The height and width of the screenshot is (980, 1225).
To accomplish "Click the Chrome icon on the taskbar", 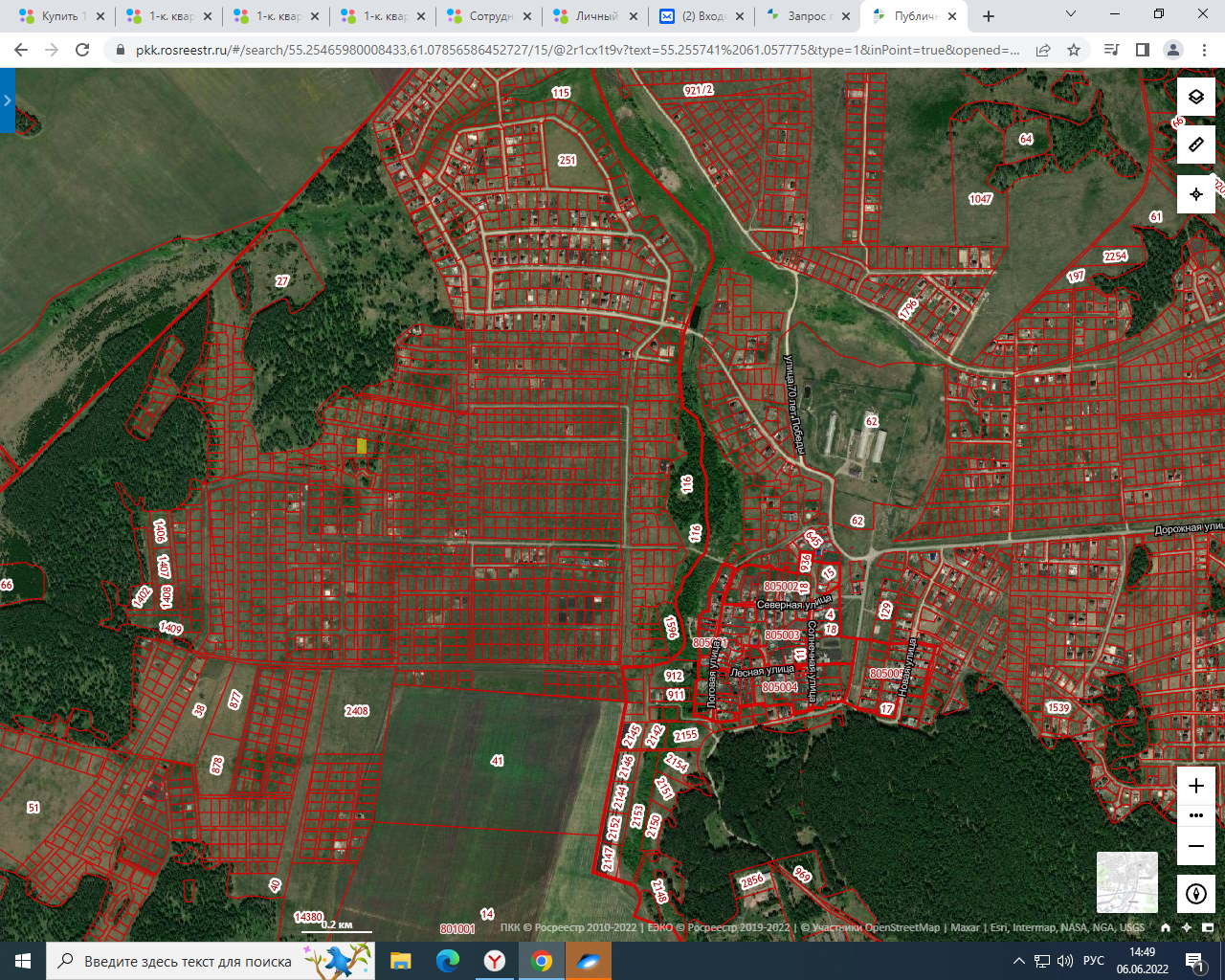I will pyautogui.click(x=542, y=961).
